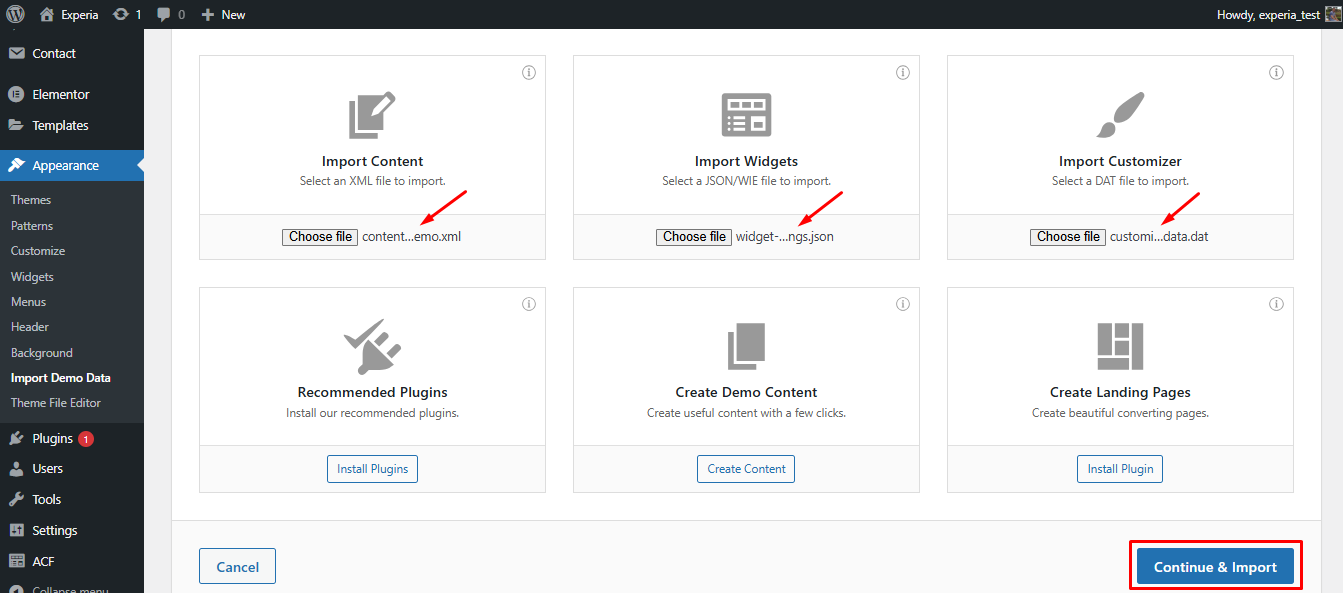Open the Customize submenu item
1343x593 pixels.
coord(38,251)
